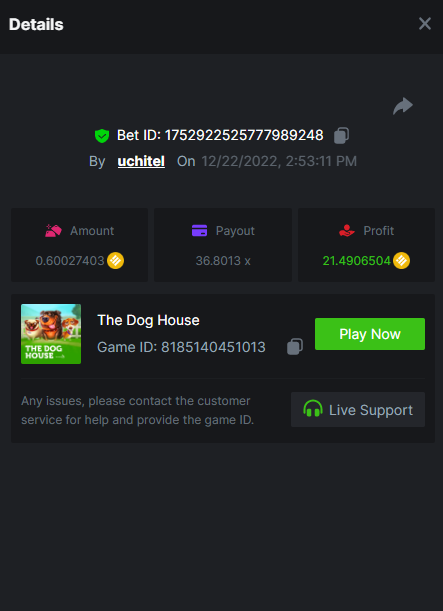
Task: Open the uchitel user profile link
Action: pyautogui.click(x=141, y=161)
